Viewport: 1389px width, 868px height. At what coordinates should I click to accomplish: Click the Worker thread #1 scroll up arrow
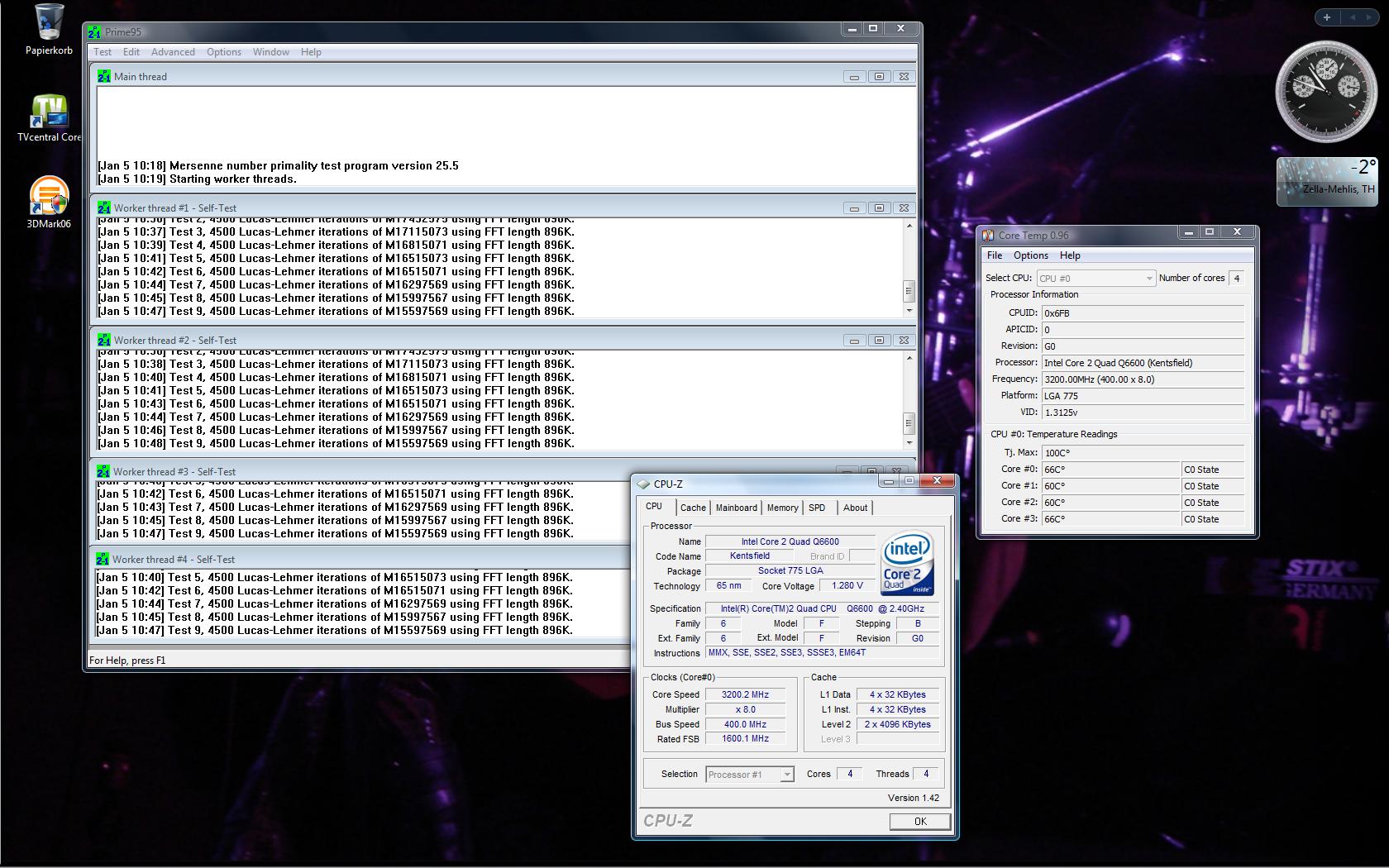pos(909,226)
